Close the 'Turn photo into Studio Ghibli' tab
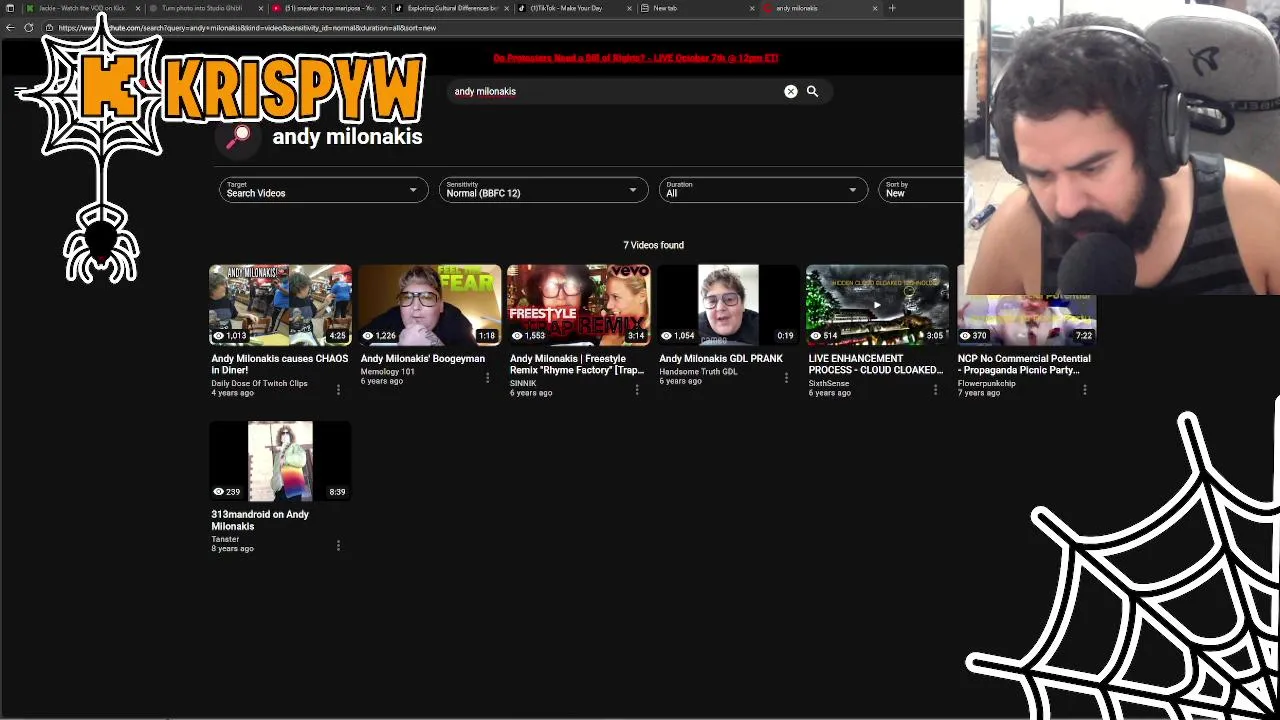This screenshot has width=1280, height=720. (x=261, y=8)
